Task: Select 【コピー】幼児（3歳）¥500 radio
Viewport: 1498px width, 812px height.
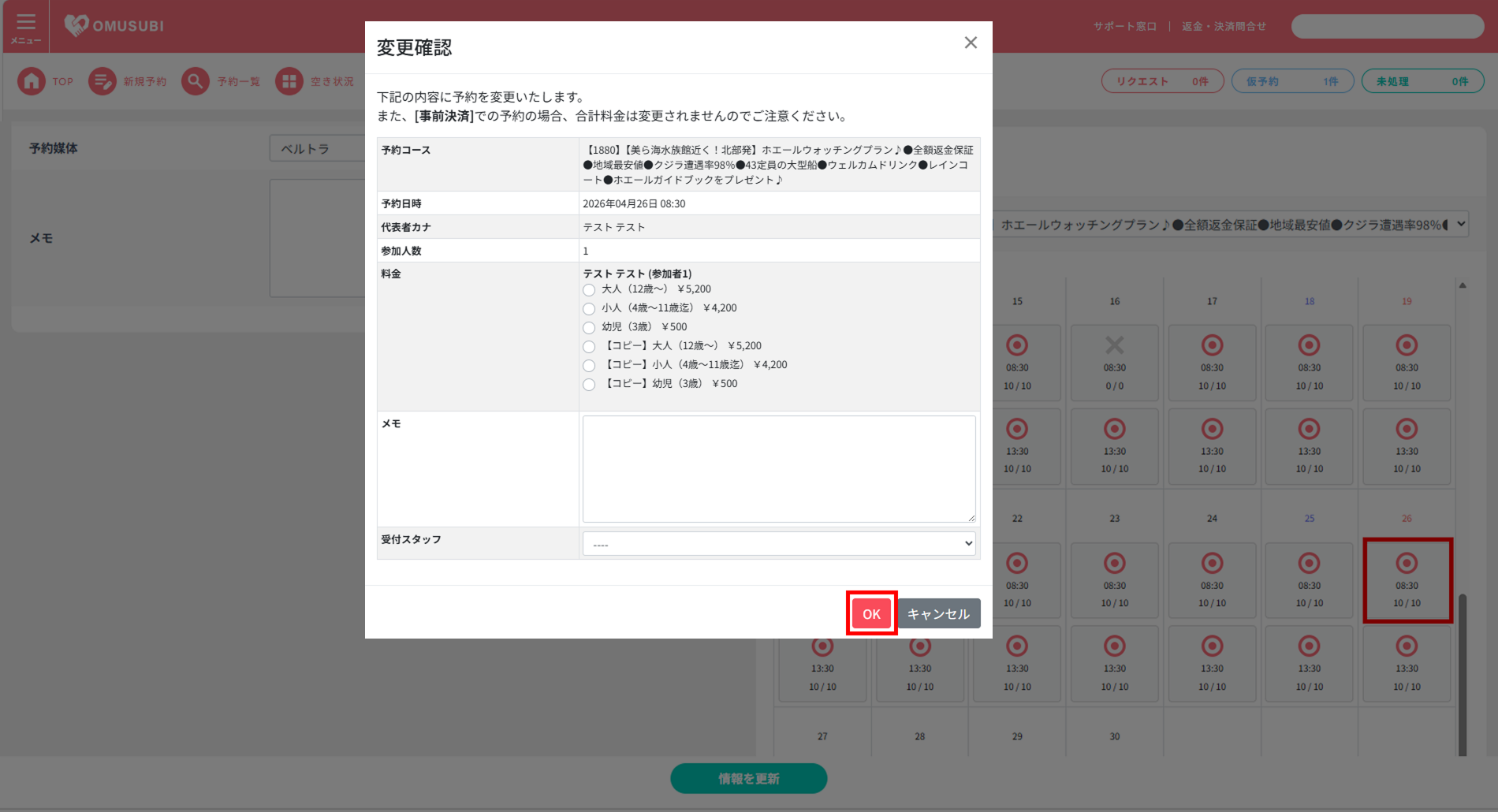Action: (x=589, y=384)
